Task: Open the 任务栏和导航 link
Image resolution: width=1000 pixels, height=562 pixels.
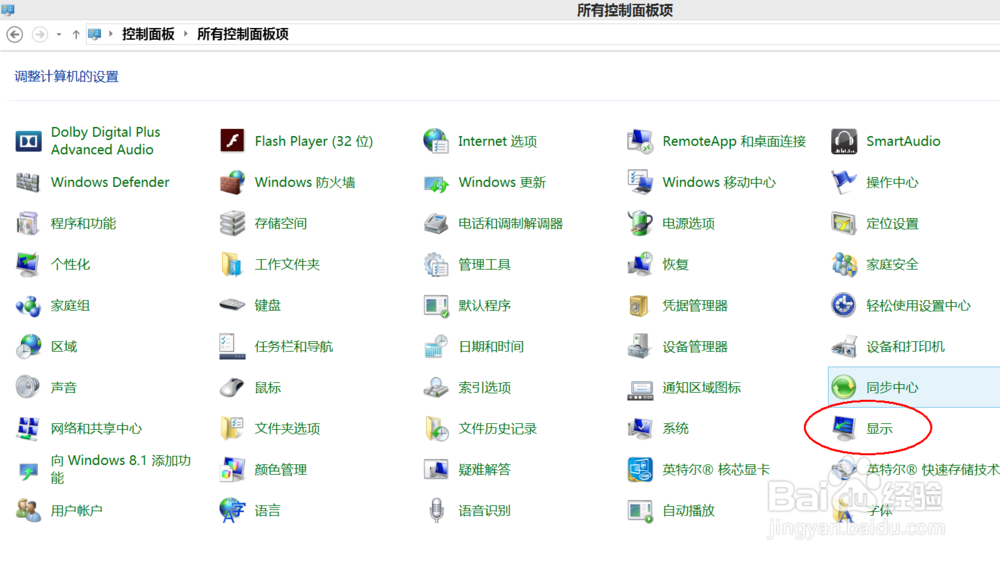Action: tap(293, 346)
